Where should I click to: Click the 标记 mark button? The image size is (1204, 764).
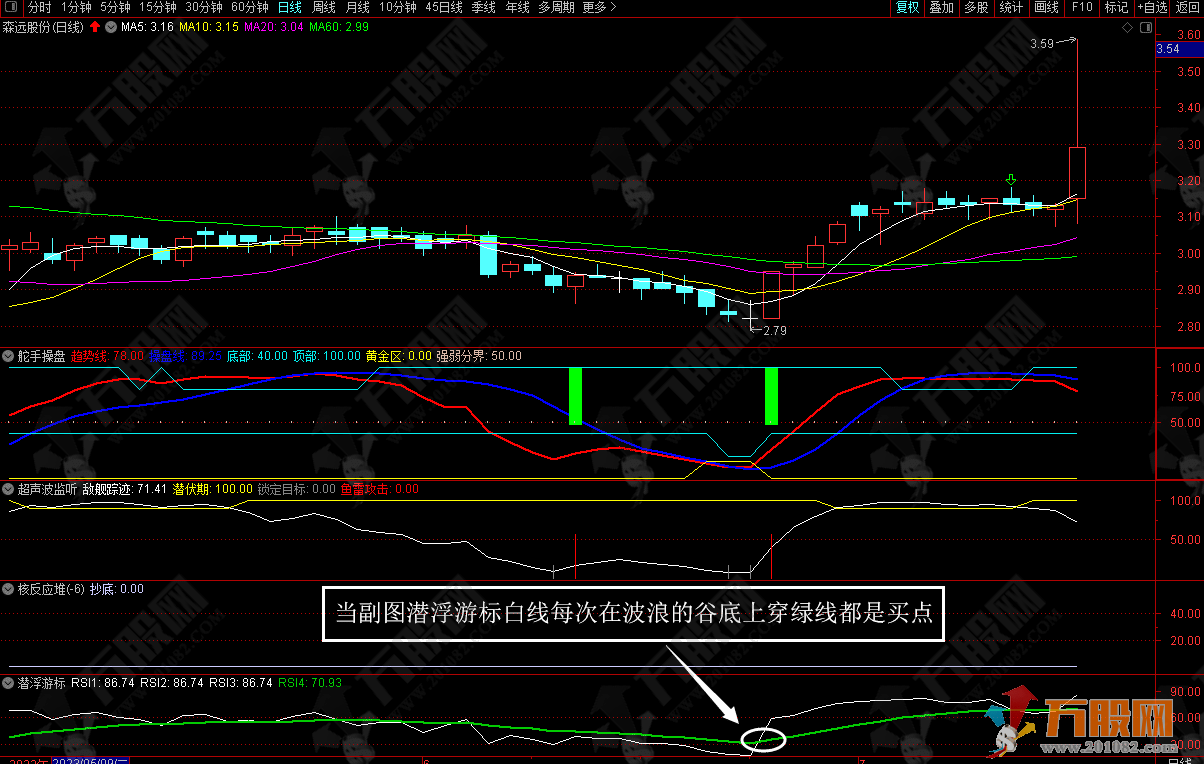tap(1115, 7)
